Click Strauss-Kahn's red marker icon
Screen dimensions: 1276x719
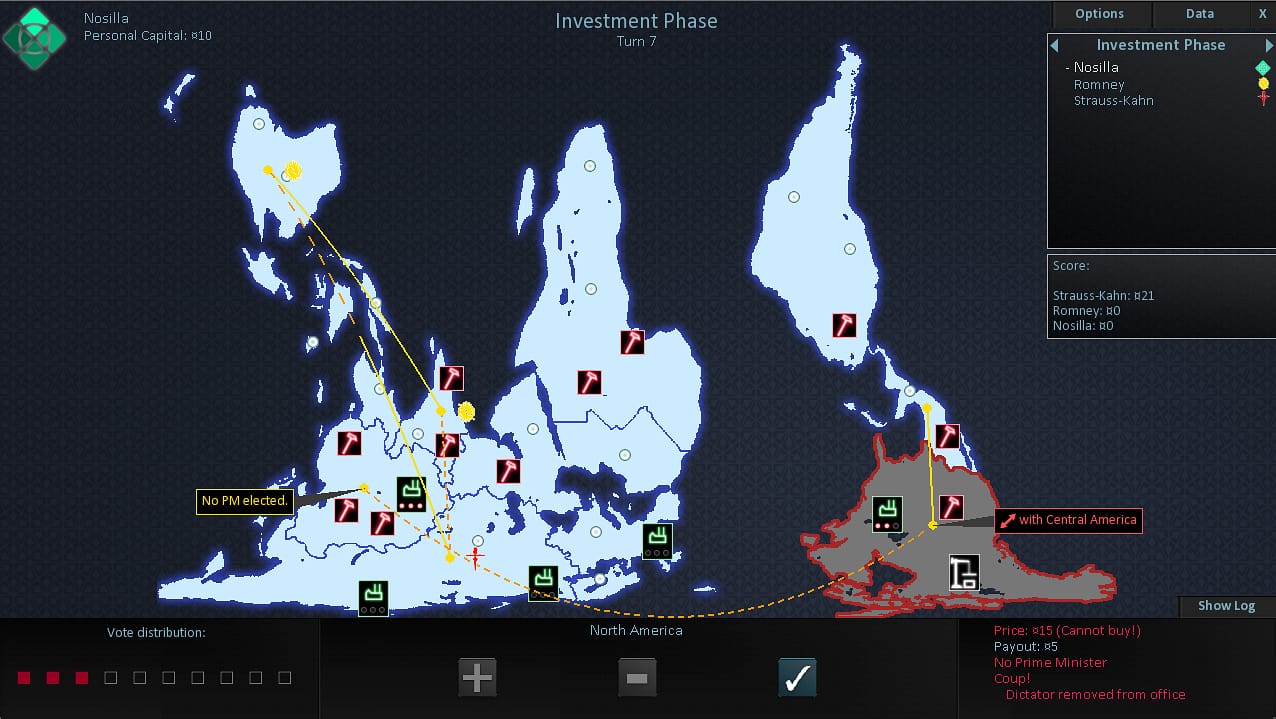(x=1262, y=96)
